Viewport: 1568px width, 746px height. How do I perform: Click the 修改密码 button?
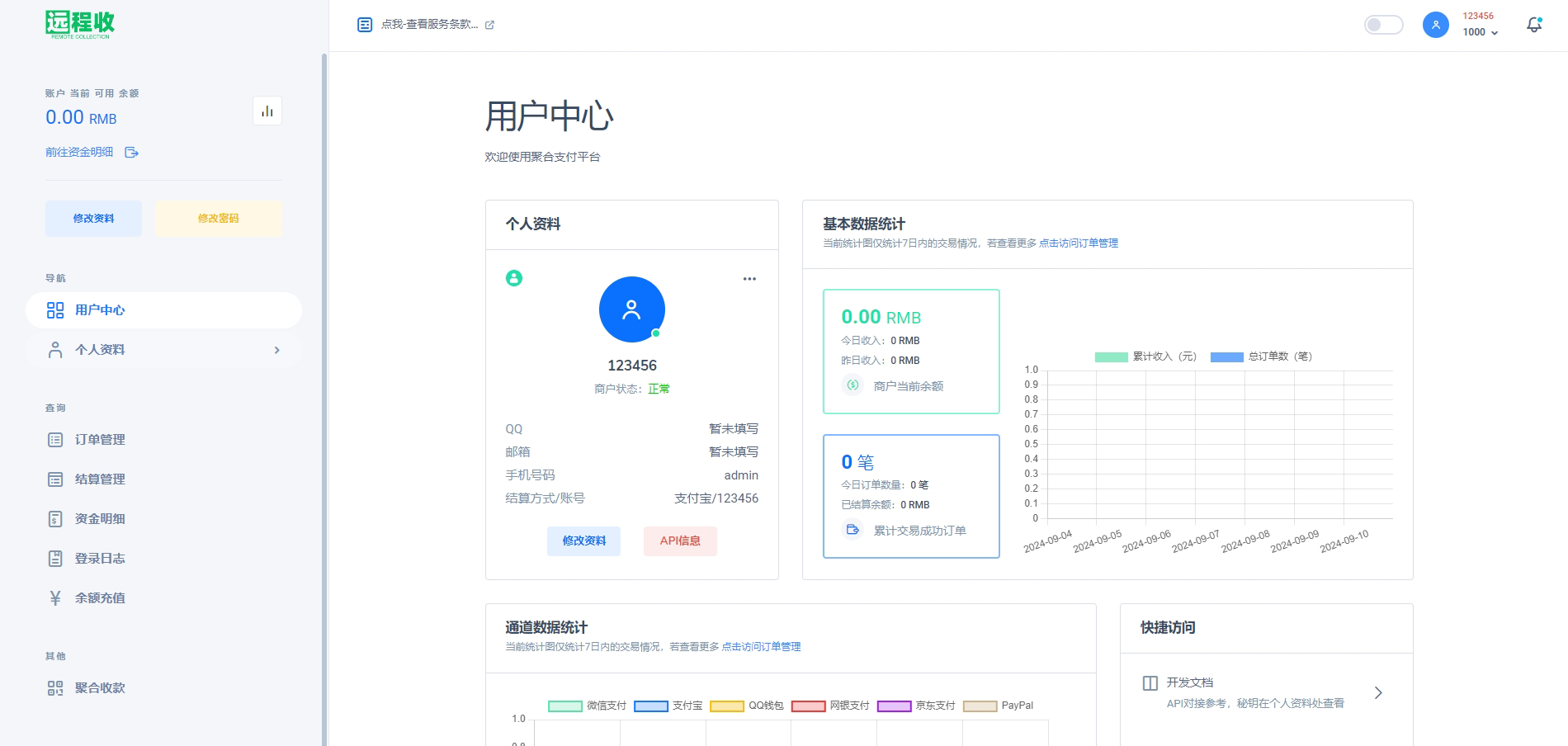[217, 218]
